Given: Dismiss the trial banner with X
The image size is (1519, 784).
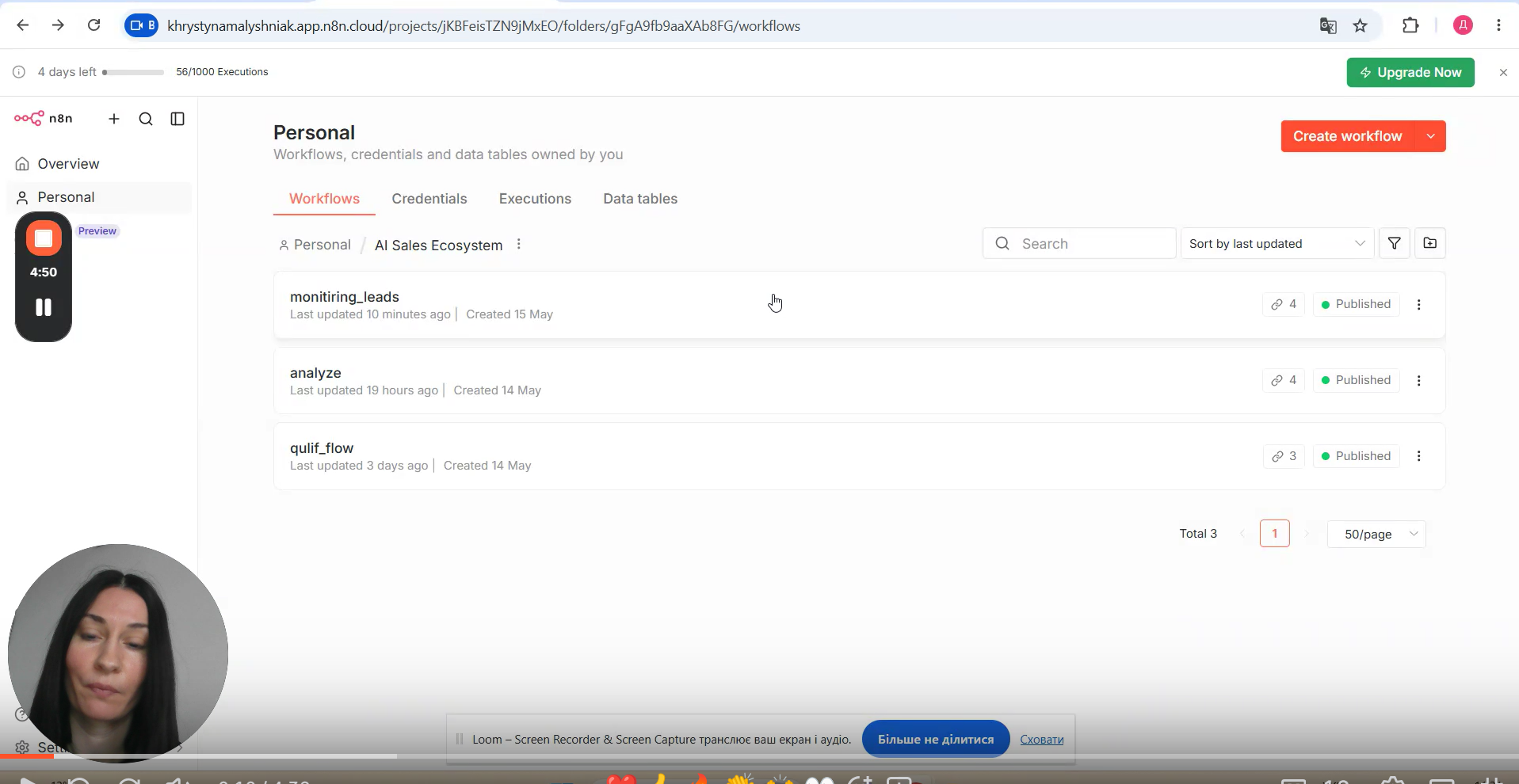Looking at the screenshot, I should [x=1503, y=72].
